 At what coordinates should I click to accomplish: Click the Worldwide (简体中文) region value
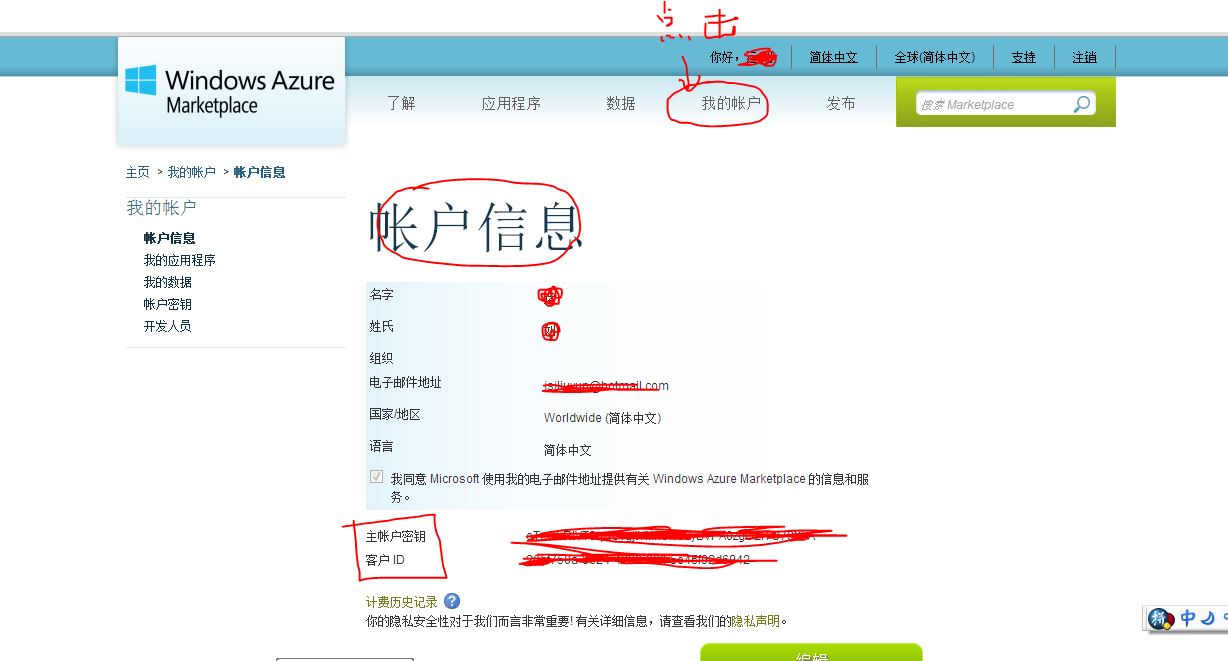pos(602,418)
